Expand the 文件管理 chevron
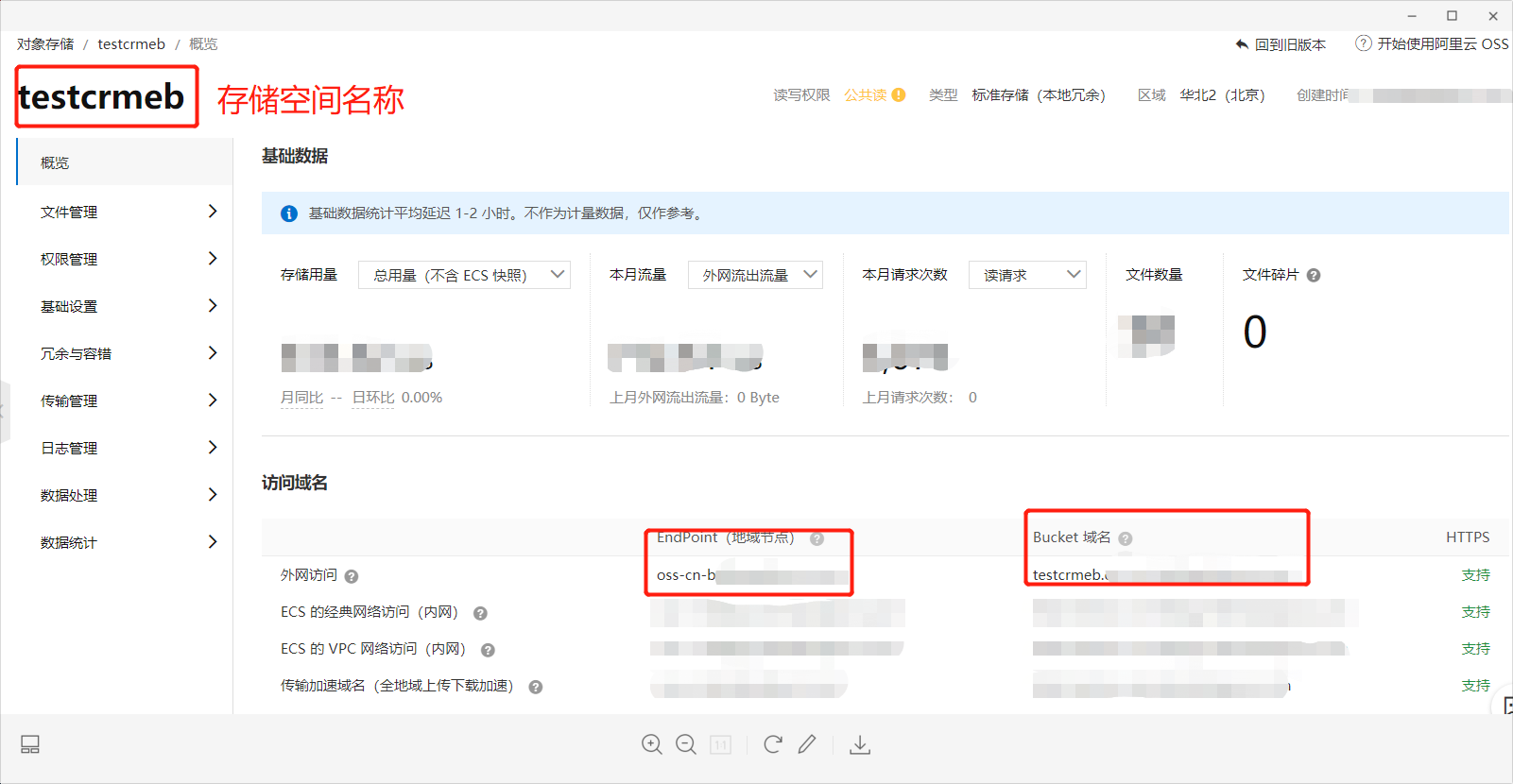Screen dimensions: 1513x784 (x=213, y=212)
